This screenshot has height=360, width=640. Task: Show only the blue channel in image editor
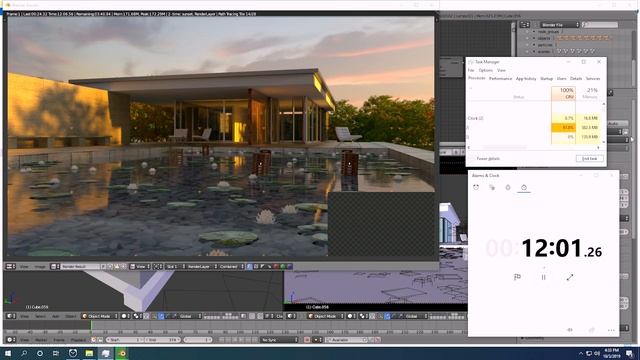point(289,267)
